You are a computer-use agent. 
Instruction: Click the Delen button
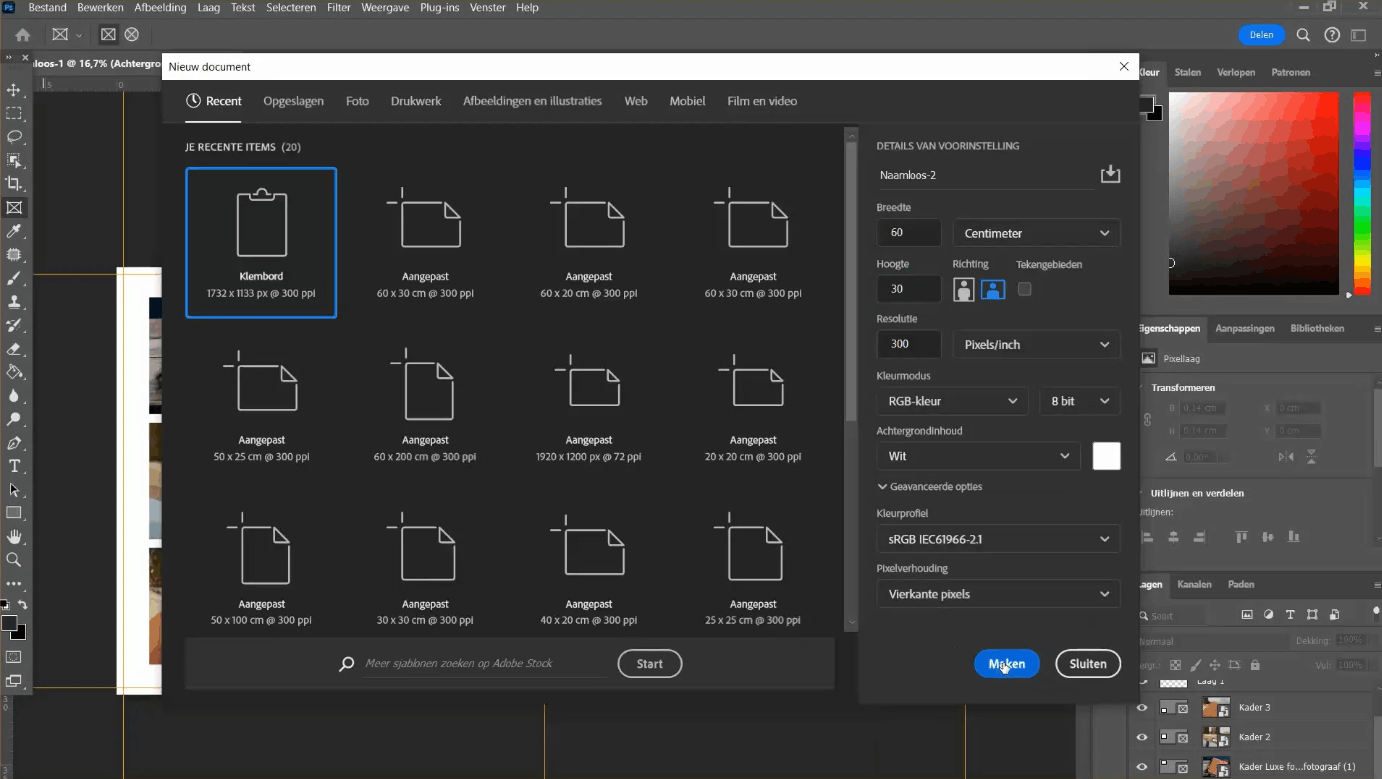coord(1262,35)
